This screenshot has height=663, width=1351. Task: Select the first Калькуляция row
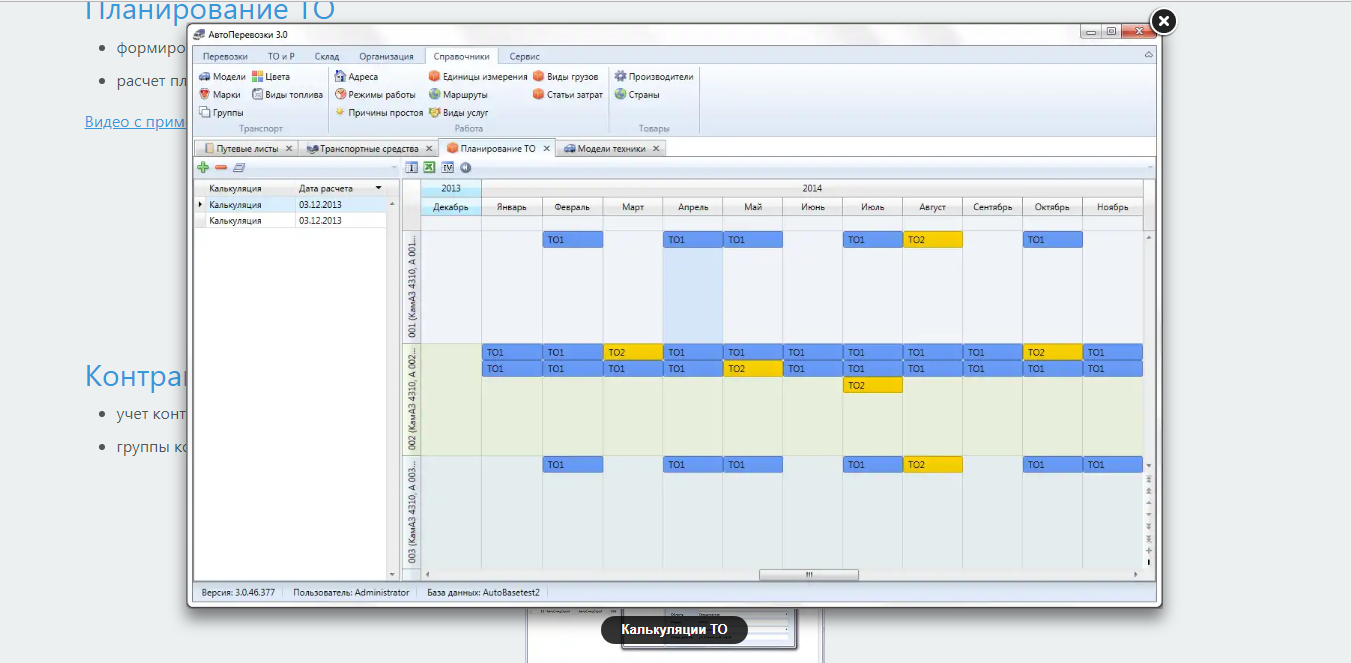(x=290, y=204)
